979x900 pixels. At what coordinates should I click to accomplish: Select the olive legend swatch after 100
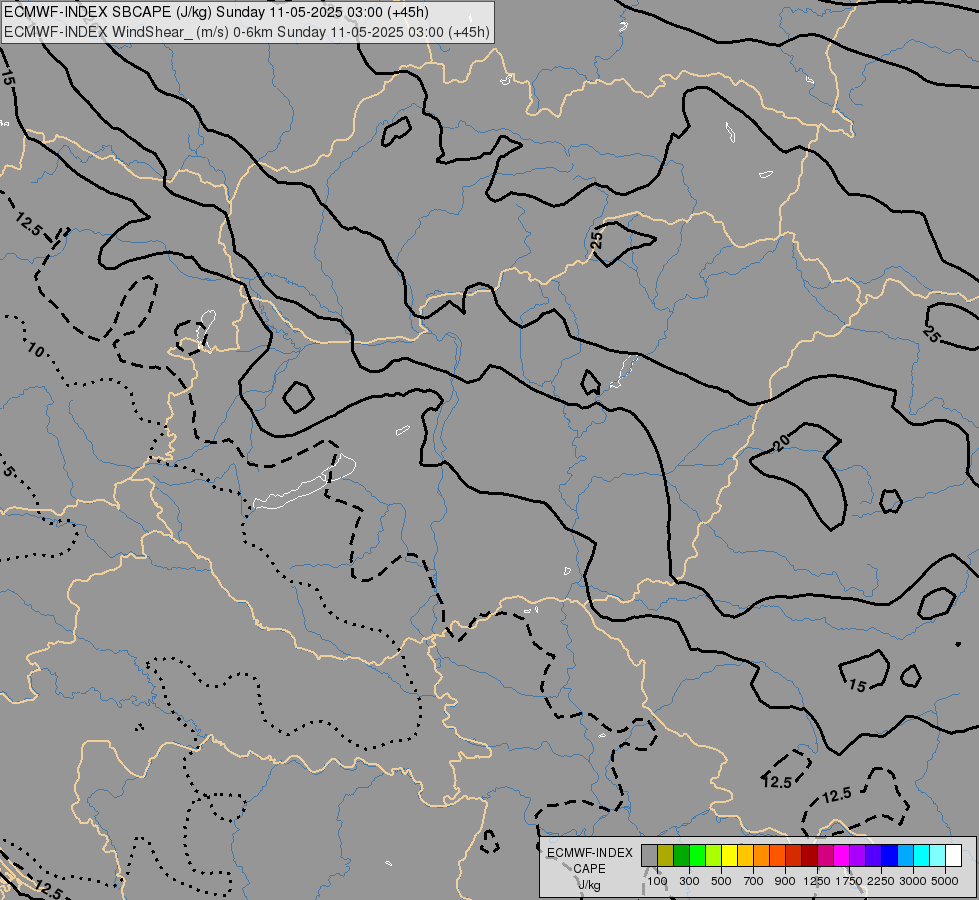(666, 856)
